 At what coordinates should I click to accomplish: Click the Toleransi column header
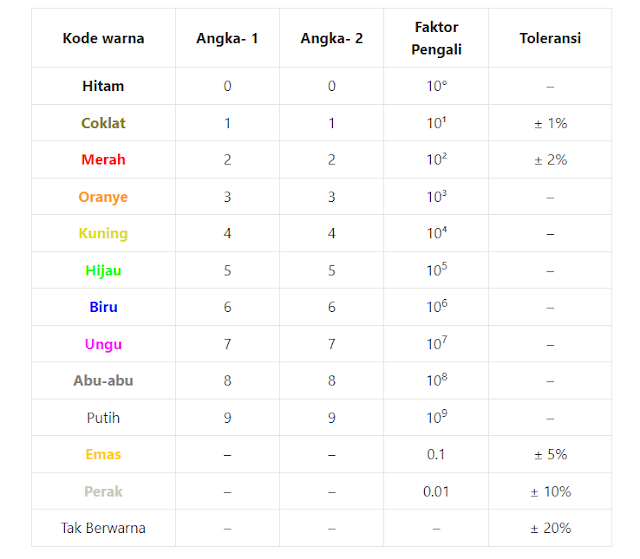click(x=550, y=38)
